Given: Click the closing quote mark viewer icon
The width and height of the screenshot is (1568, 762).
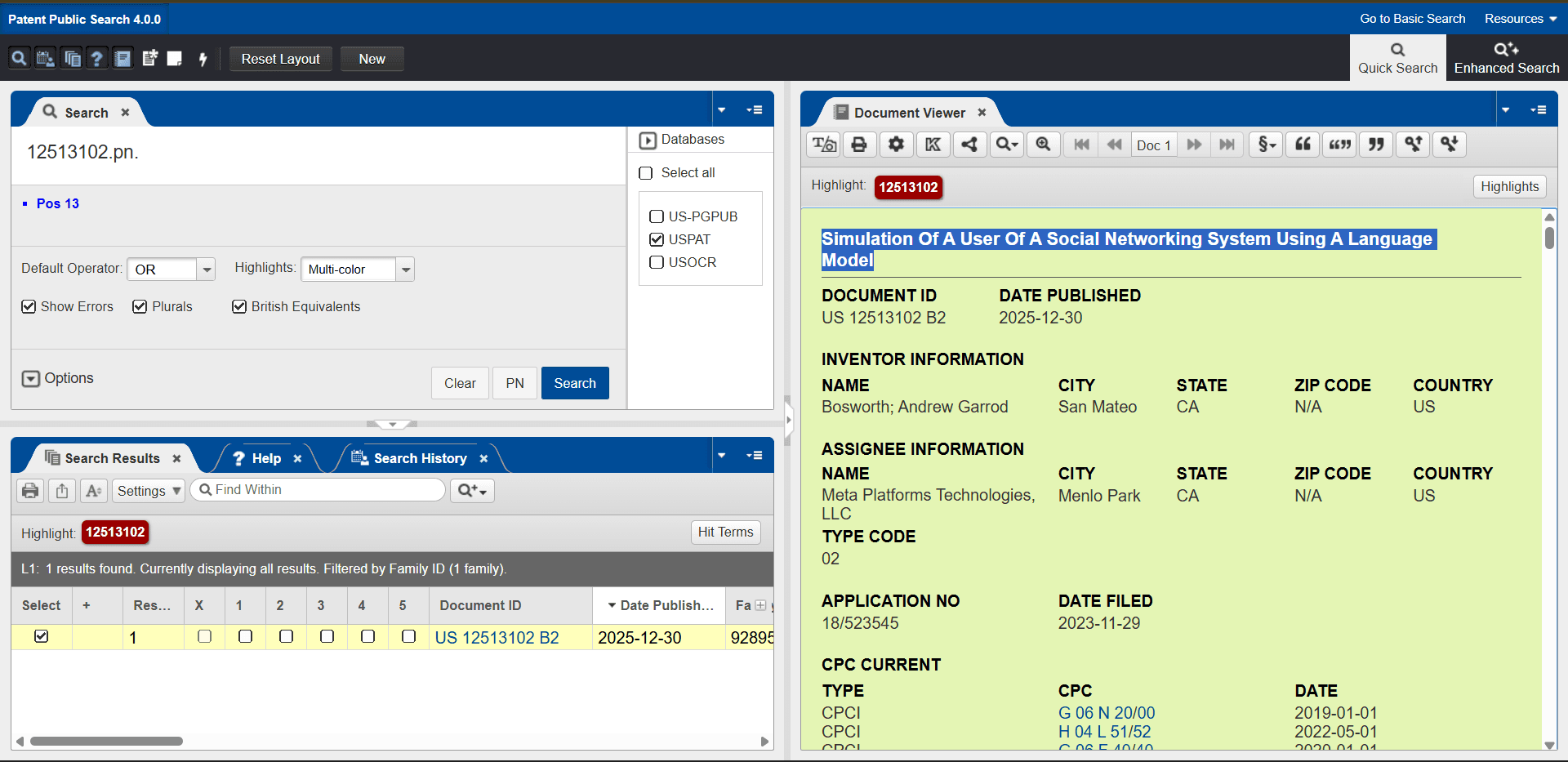Looking at the screenshot, I should tap(1377, 145).
